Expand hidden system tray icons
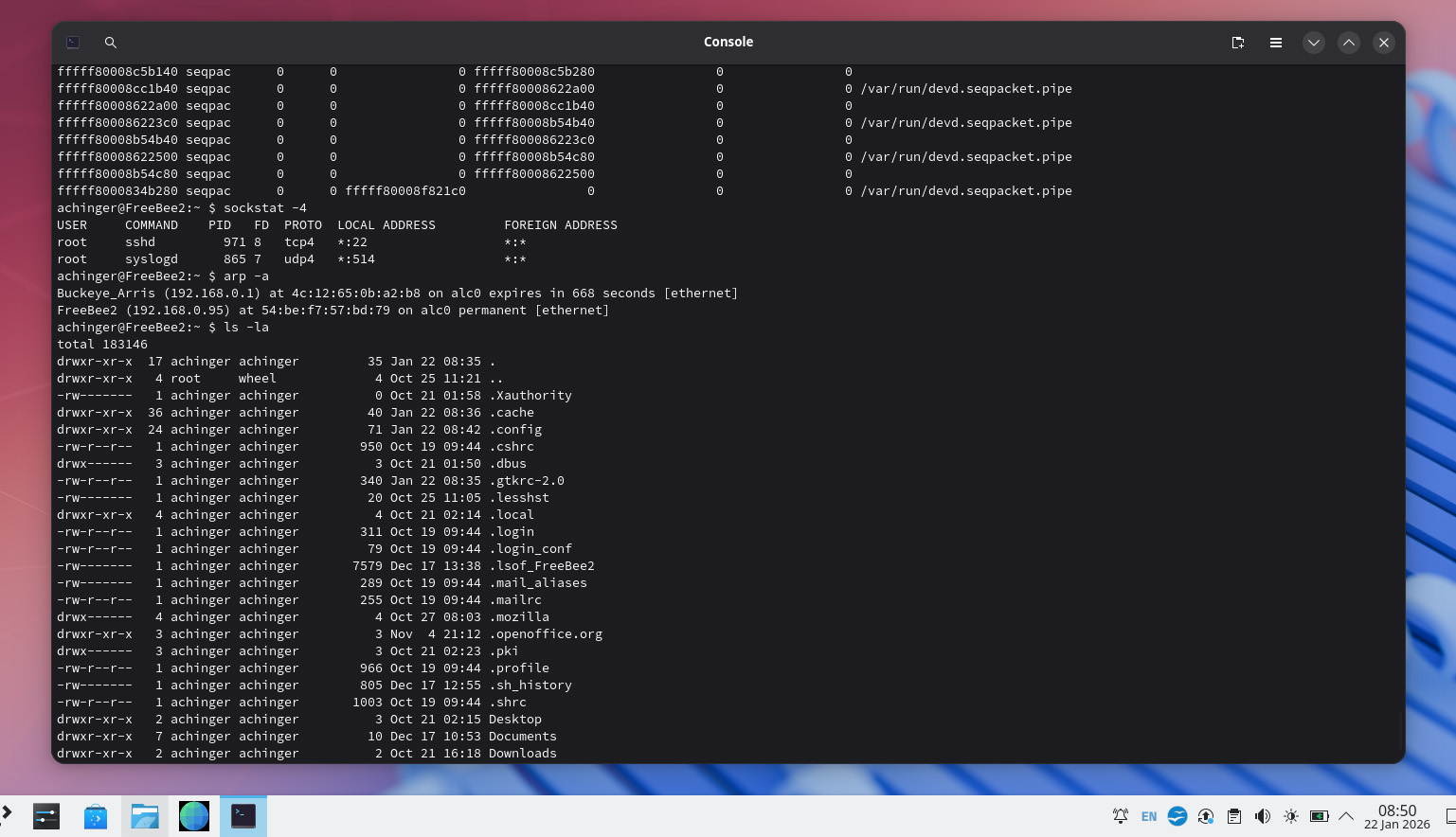Viewport: 1456px width, 837px height. pyautogui.click(x=1346, y=816)
